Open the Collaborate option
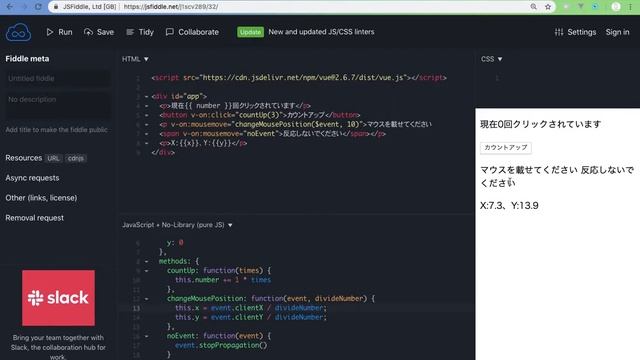Image resolution: width=640 pixels, height=360 pixels. pyautogui.click(x=192, y=32)
